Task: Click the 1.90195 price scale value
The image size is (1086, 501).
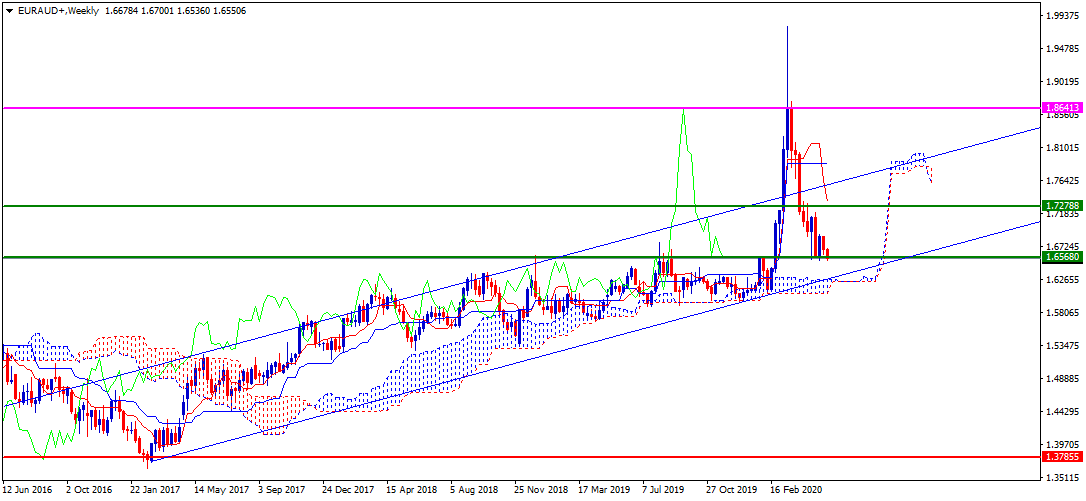Action: tap(1062, 82)
